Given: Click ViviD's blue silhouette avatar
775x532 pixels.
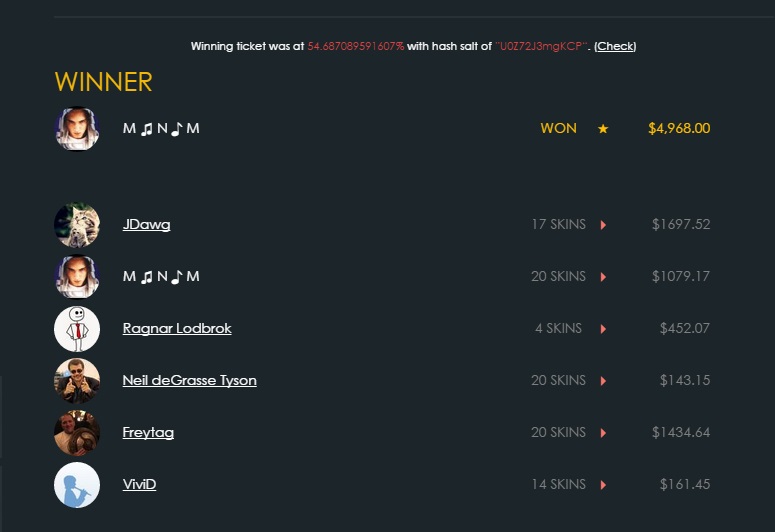Looking at the screenshot, I should pos(77,485).
